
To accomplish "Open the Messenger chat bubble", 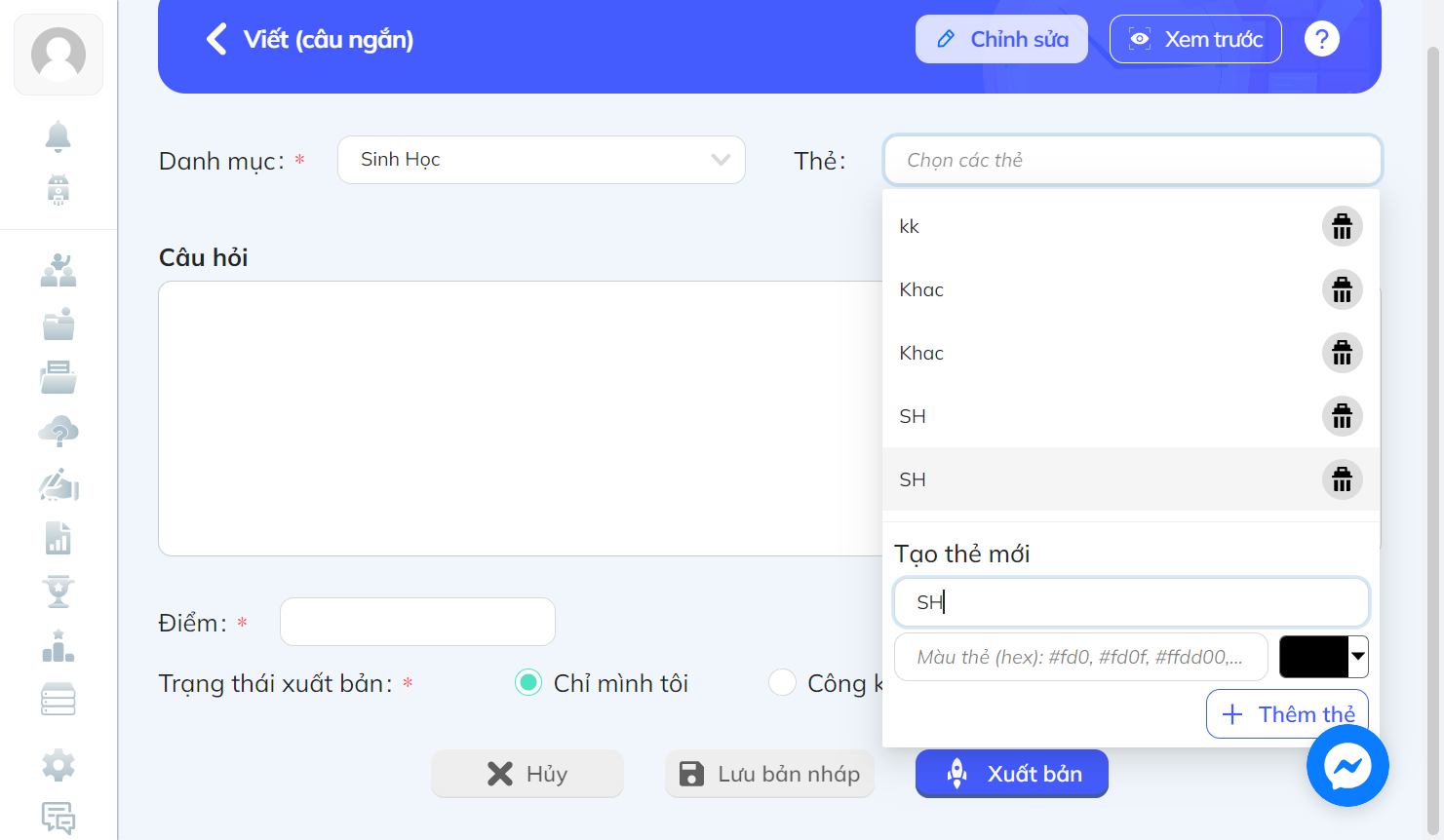I will click(x=1347, y=766).
